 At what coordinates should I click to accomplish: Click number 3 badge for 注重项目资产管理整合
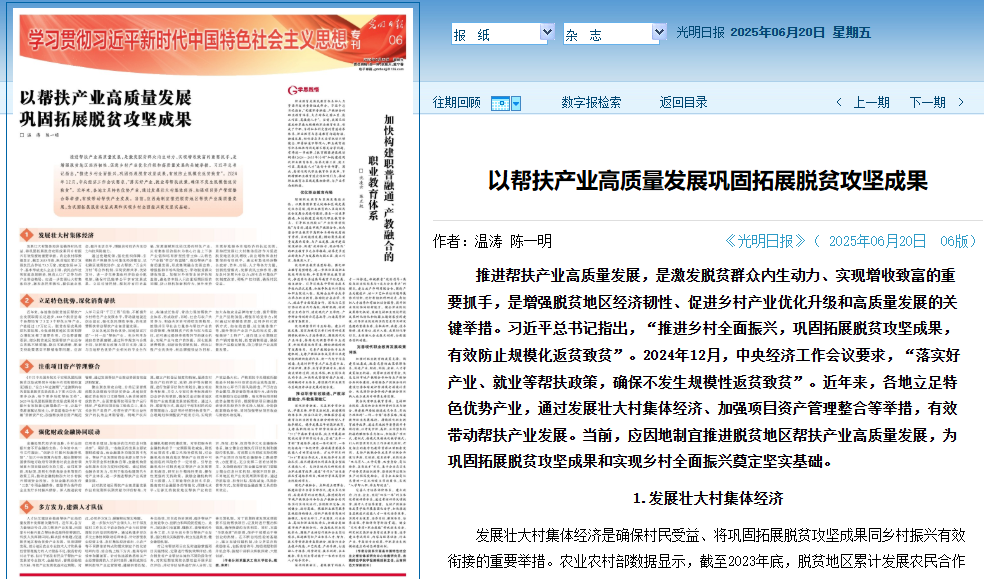click(26, 366)
